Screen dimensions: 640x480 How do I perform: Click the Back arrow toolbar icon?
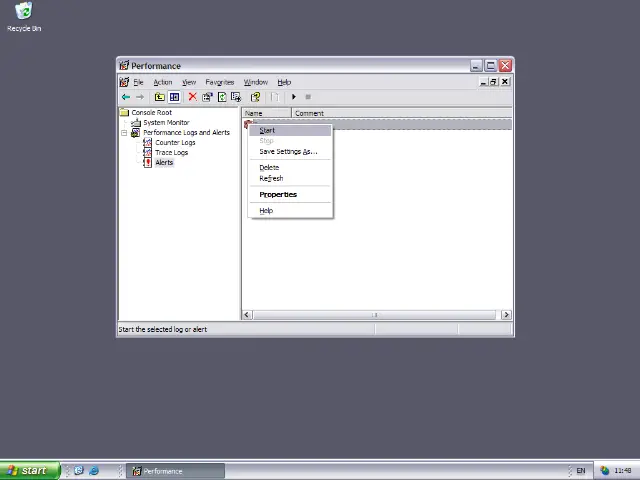click(126, 97)
